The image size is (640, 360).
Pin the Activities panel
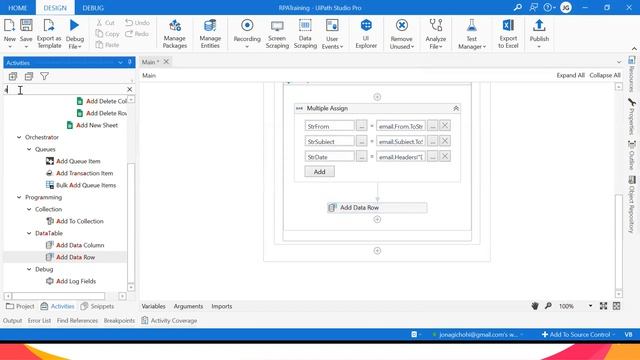(x=130, y=62)
